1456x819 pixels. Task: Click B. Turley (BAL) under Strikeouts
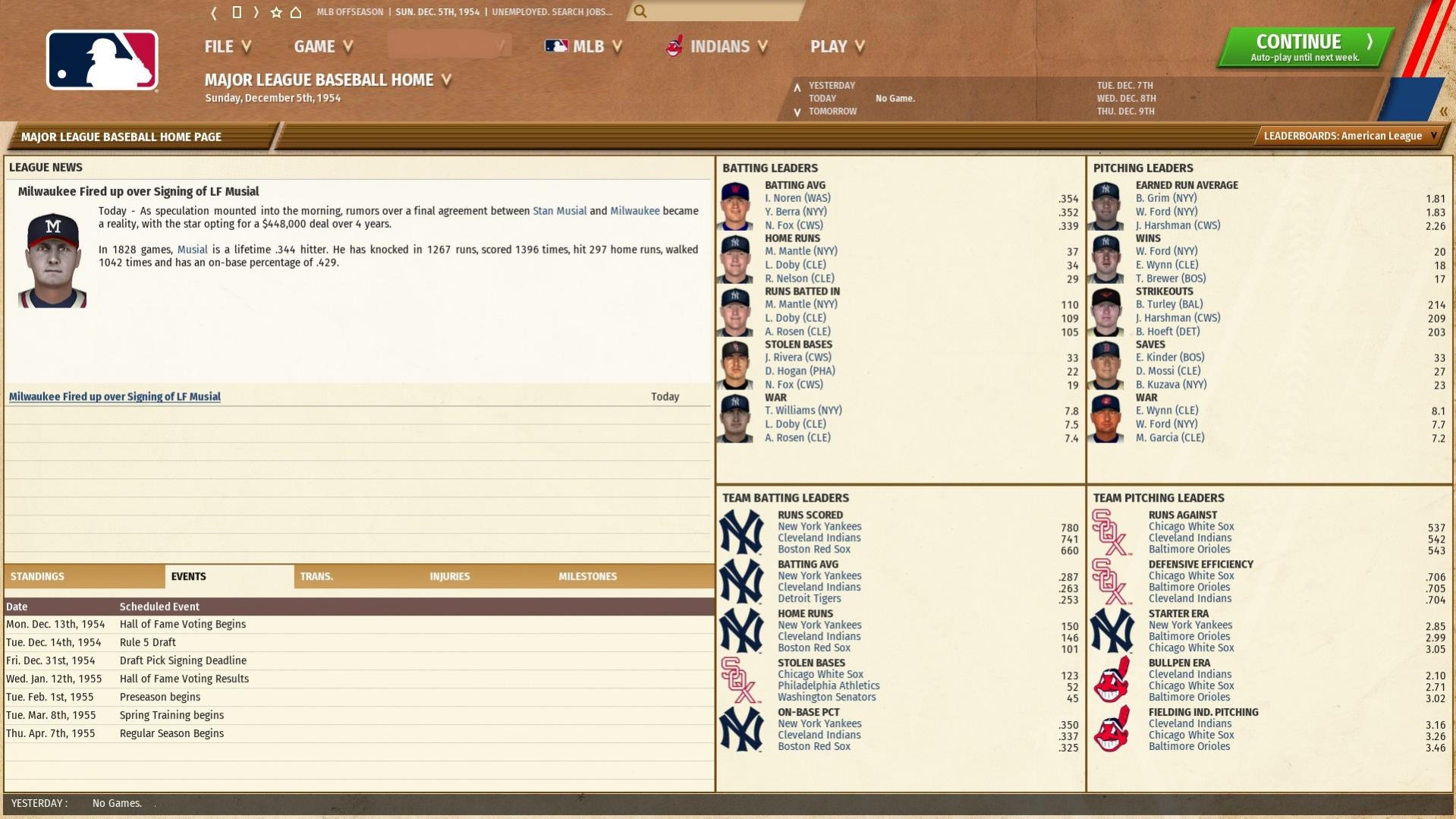[1169, 304]
